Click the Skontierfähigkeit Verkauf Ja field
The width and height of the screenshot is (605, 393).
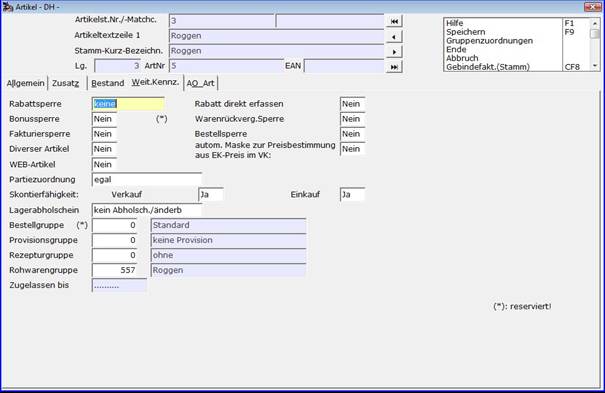point(211,194)
